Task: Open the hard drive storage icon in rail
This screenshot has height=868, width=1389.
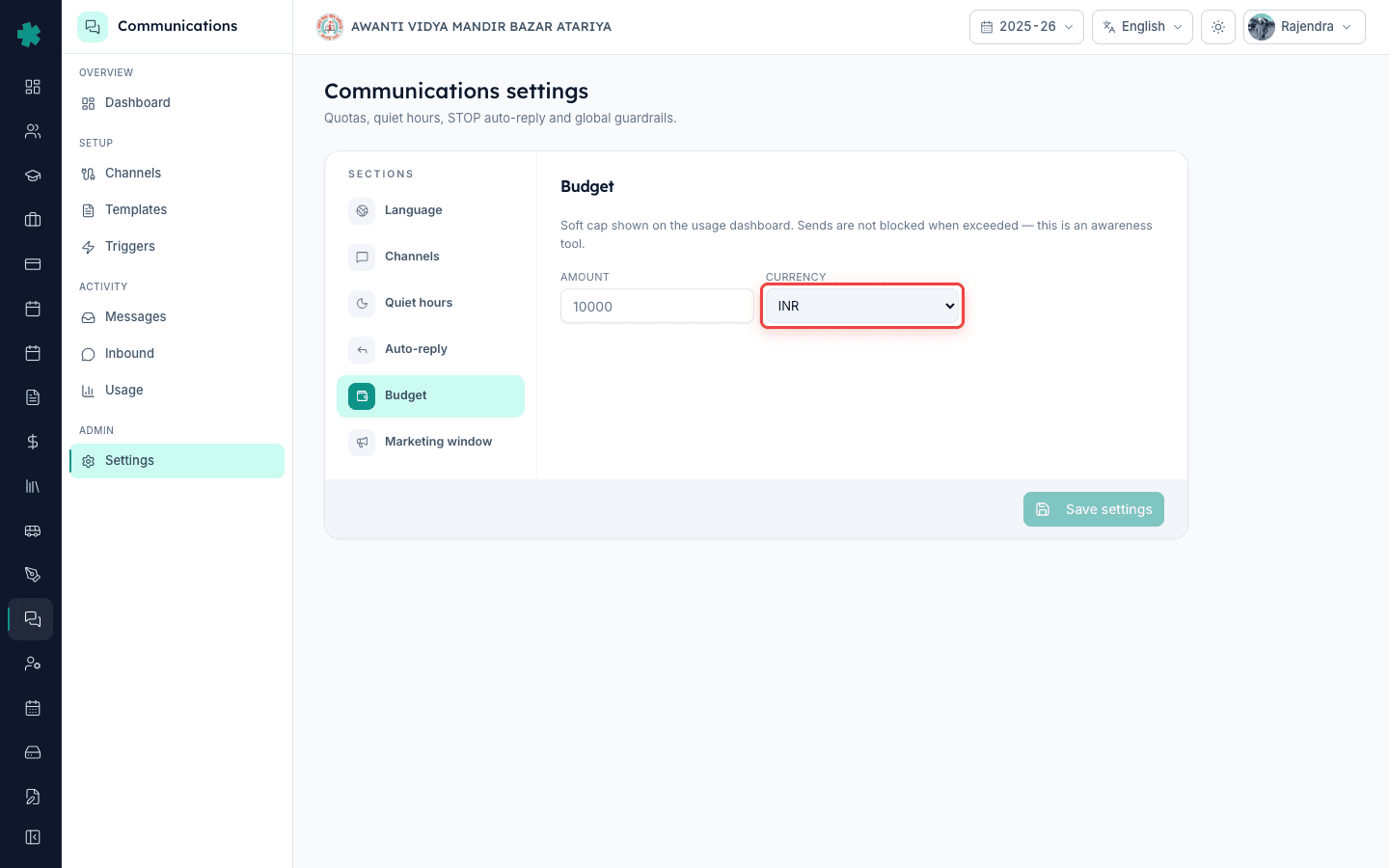Action: tap(33, 752)
